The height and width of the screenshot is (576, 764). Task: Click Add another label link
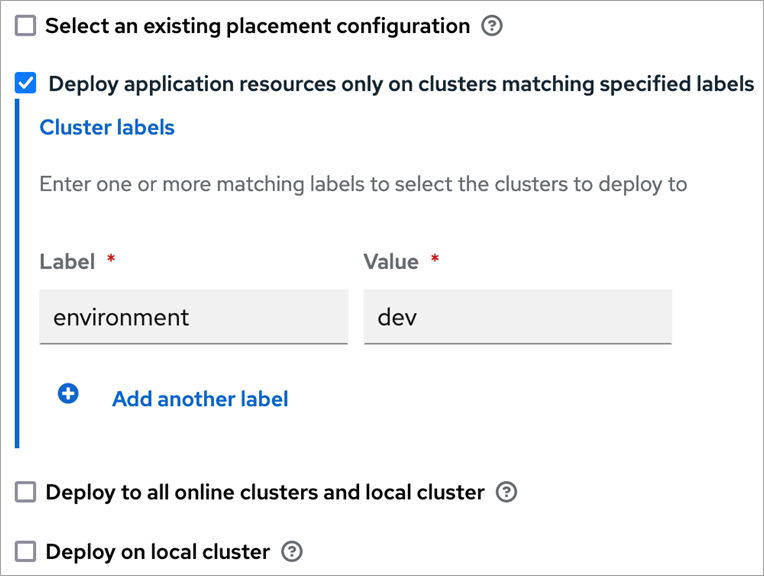tap(200, 399)
